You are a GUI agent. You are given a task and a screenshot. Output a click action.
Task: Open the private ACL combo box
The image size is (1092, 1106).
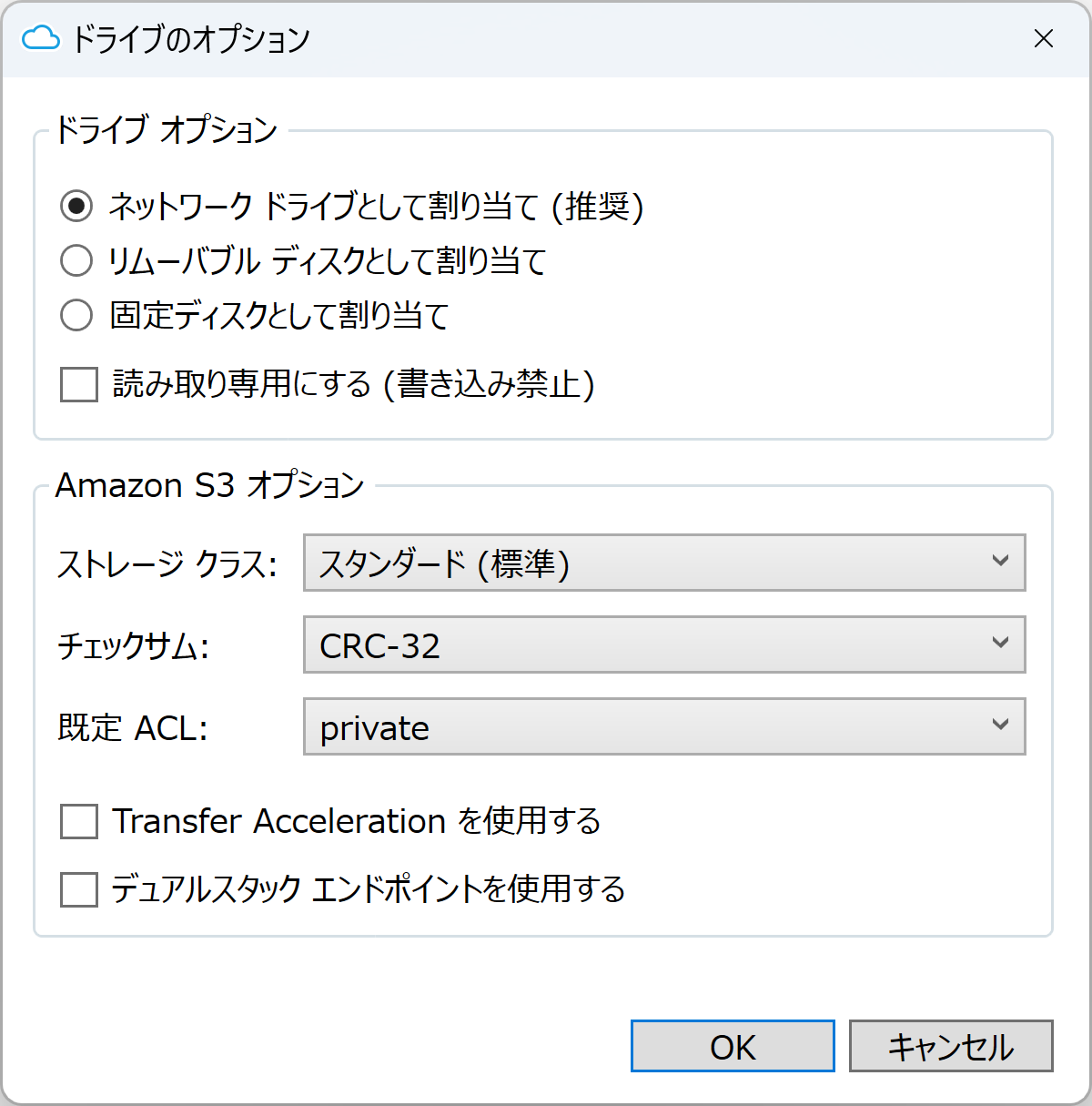point(664,726)
